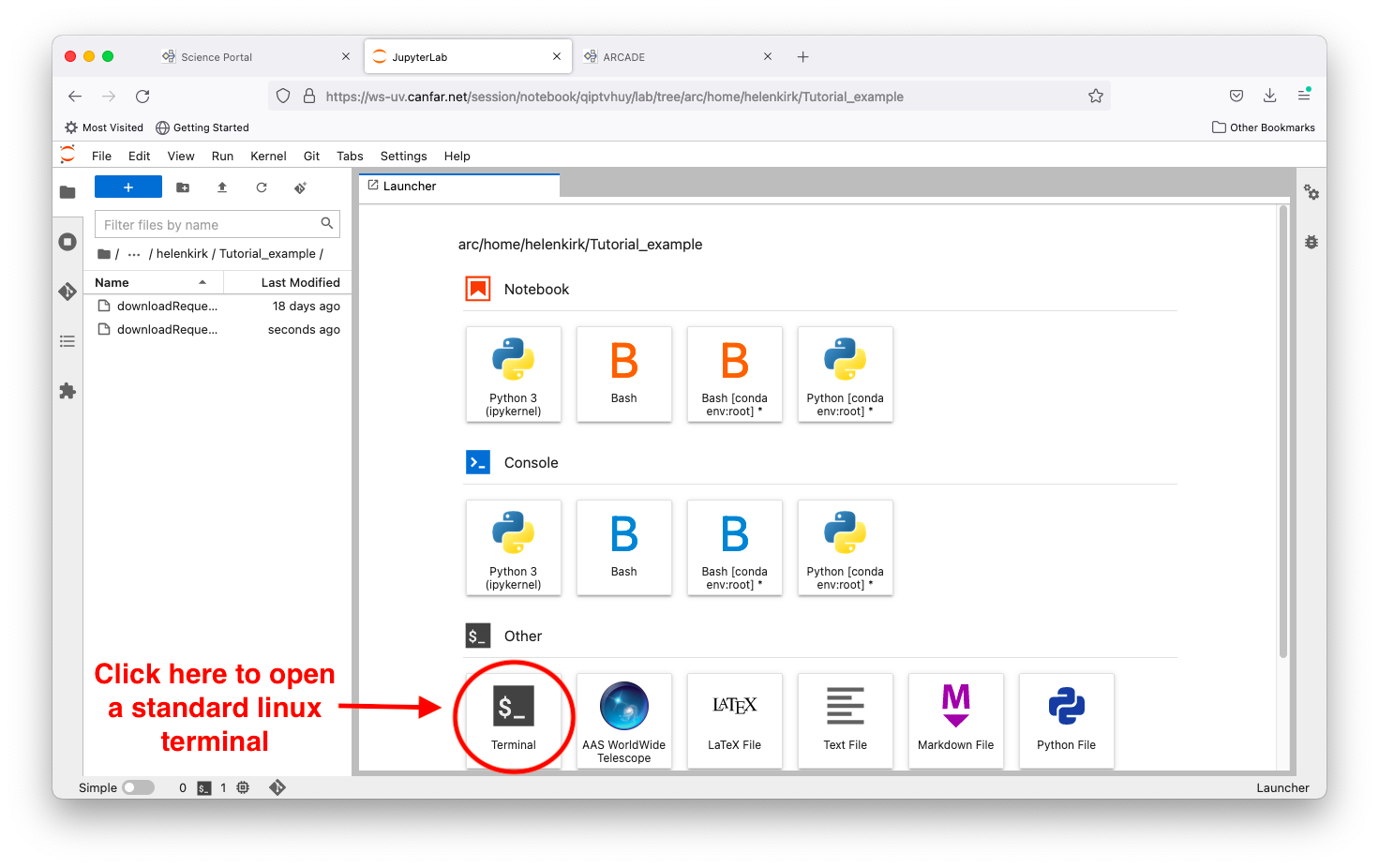This screenshot has height=868, width=1379.
Task: Open the Help menu
Action: pos(457,156)
